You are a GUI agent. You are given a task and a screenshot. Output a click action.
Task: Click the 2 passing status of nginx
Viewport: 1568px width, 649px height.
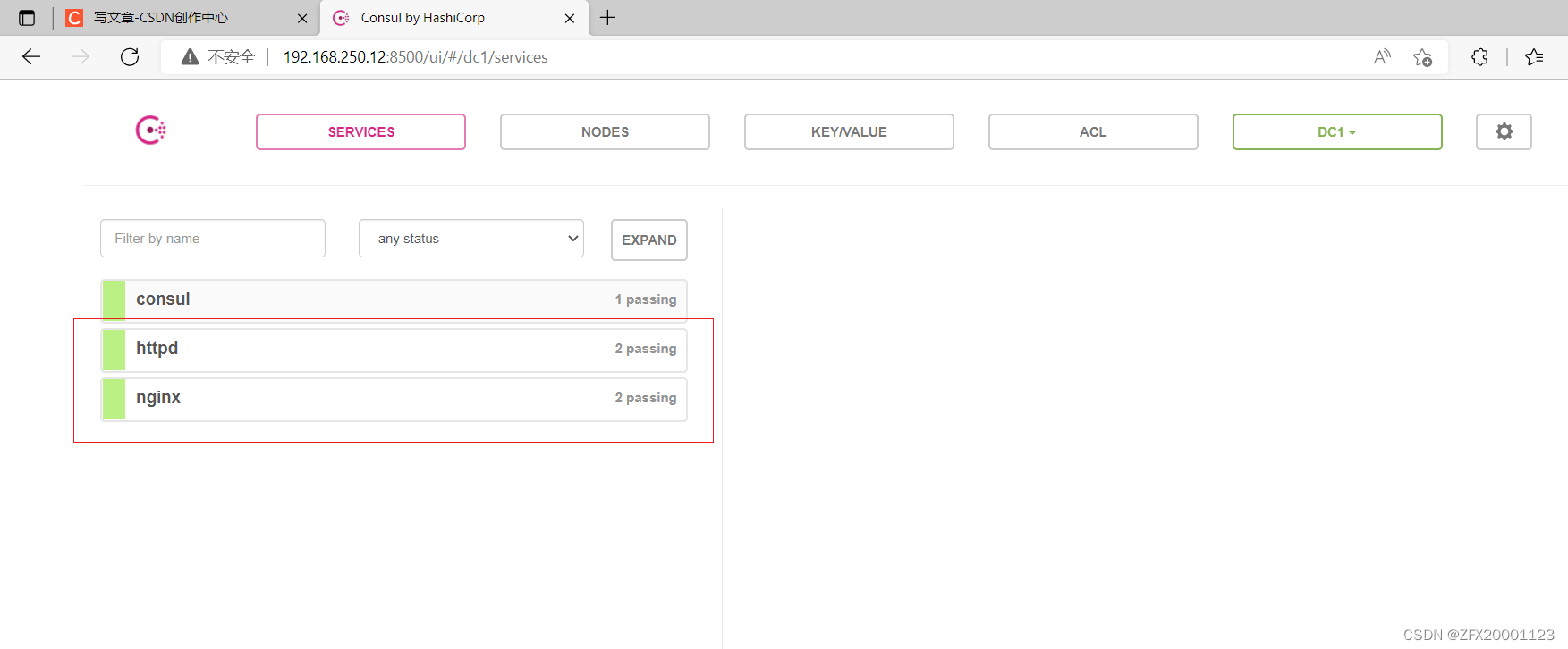coord(646,398)
